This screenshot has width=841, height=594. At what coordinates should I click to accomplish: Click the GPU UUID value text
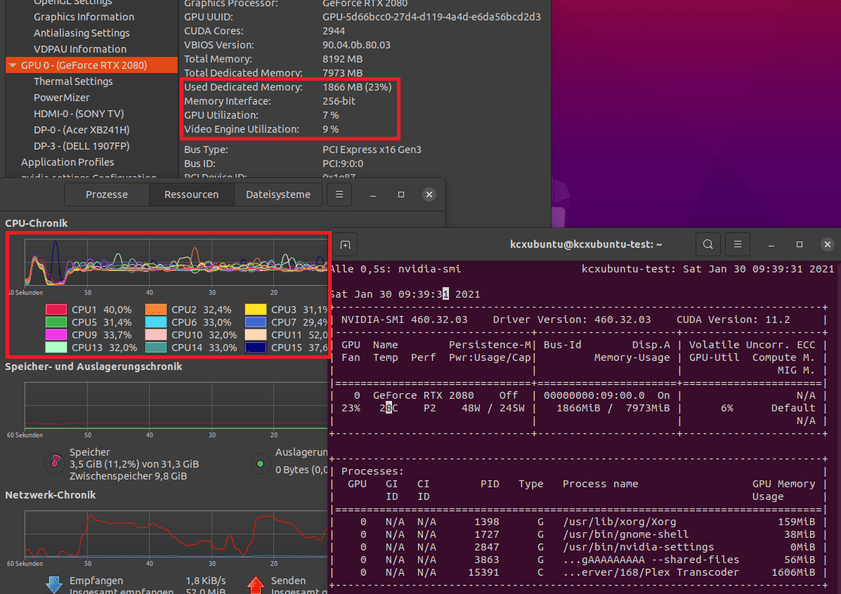tap(431, 17)
